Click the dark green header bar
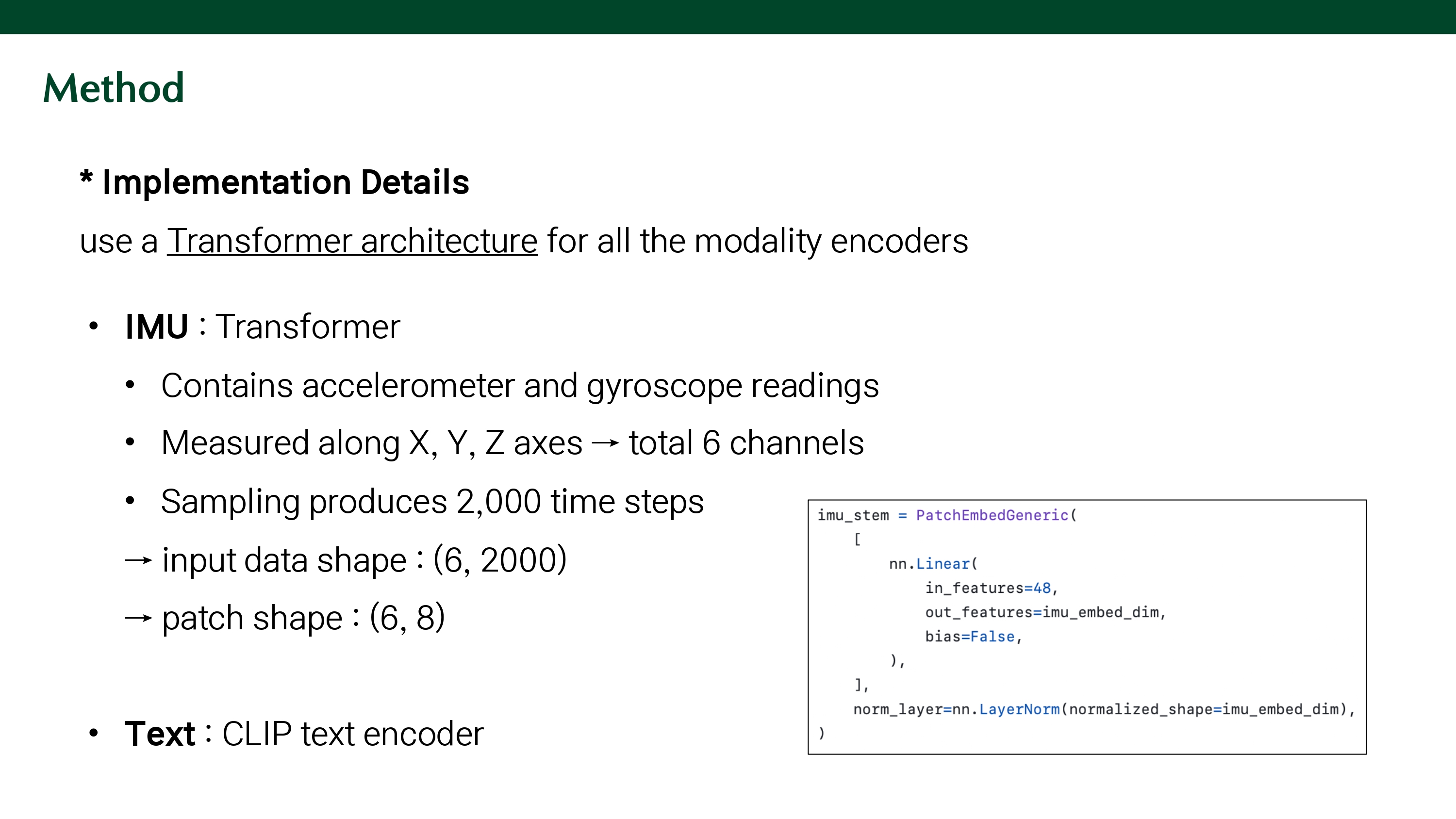The width and height of the screenshot is (1456, 819). pyautogui.click(x=728, y=16)
